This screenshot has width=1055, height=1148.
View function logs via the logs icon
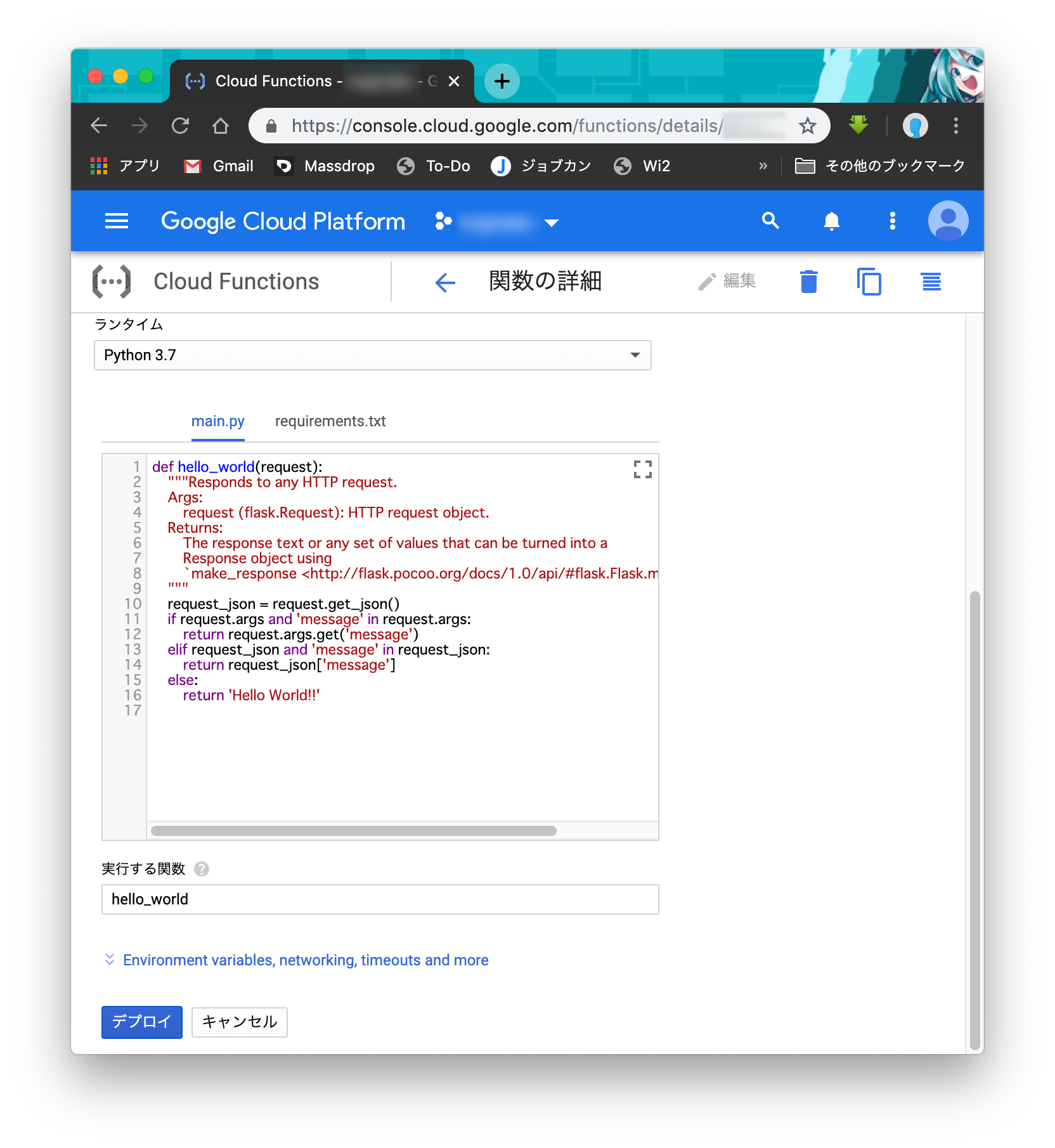click(x=930, y=282)
